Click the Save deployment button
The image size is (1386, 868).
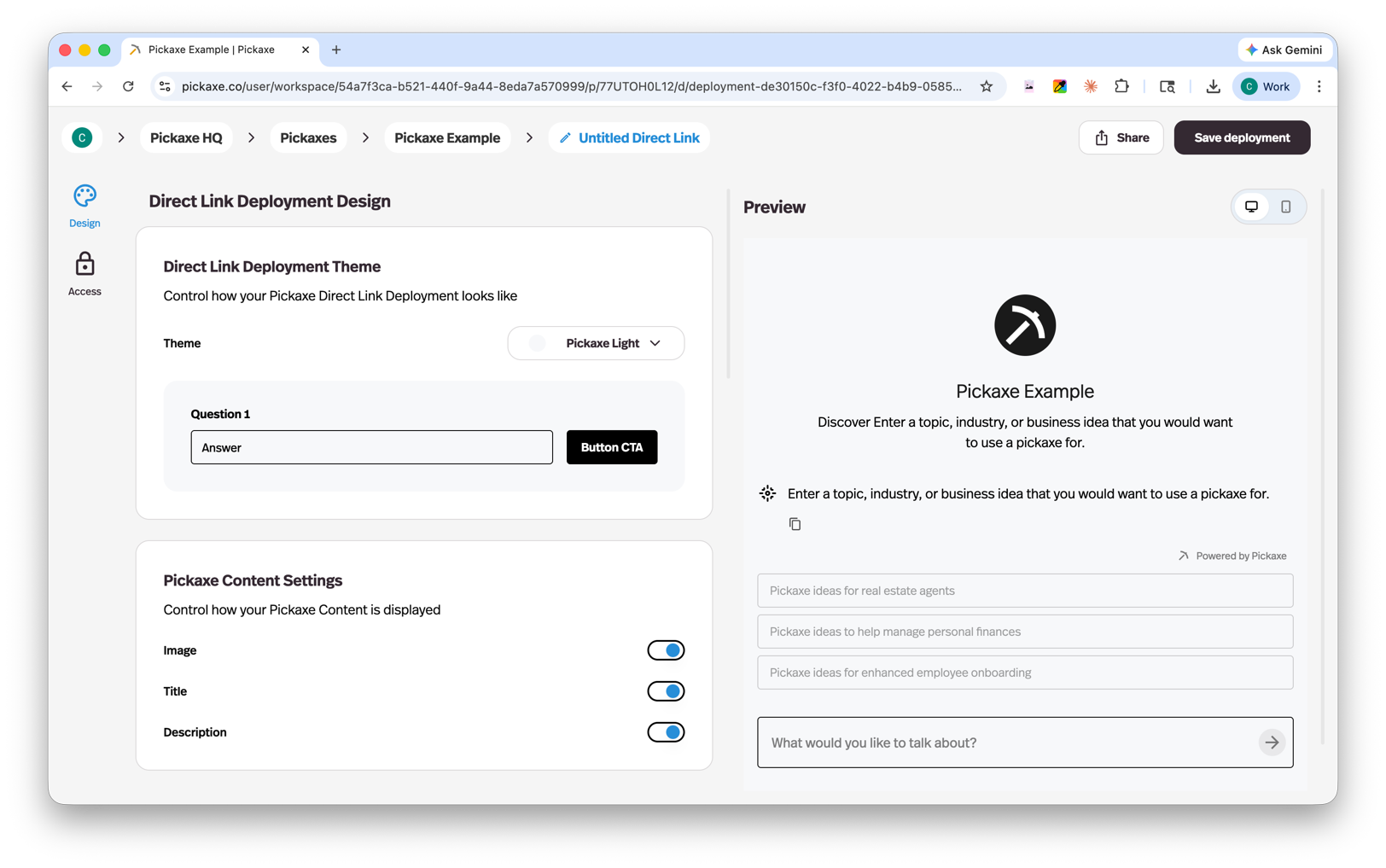pos(1242,137)
